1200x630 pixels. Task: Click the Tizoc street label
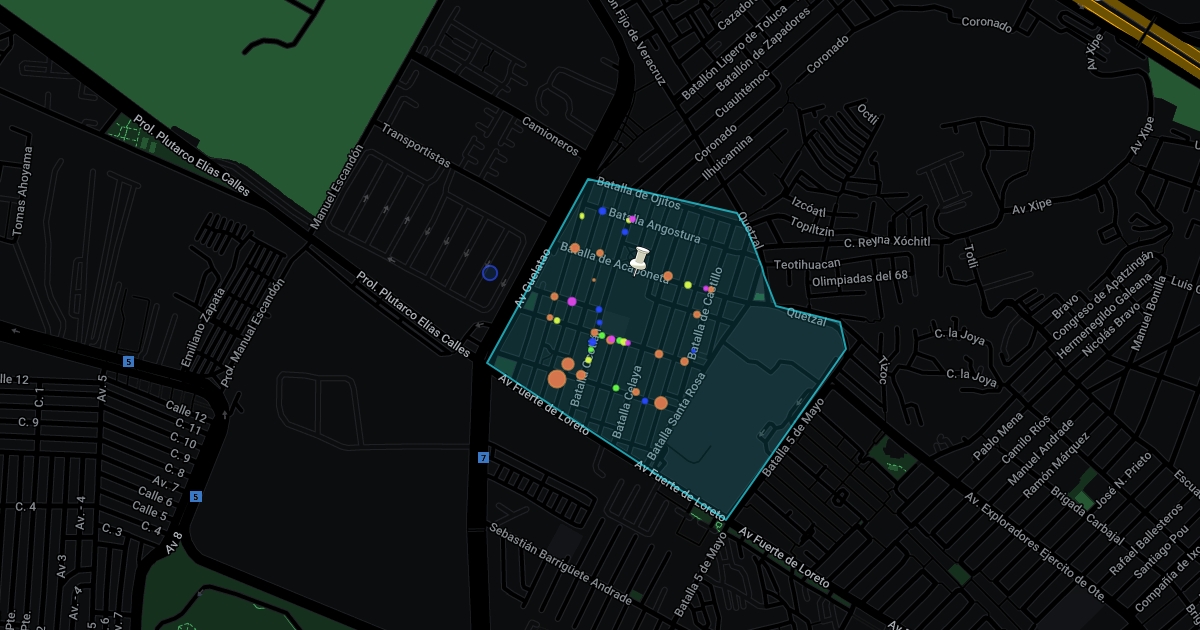[x=882, y=369]
